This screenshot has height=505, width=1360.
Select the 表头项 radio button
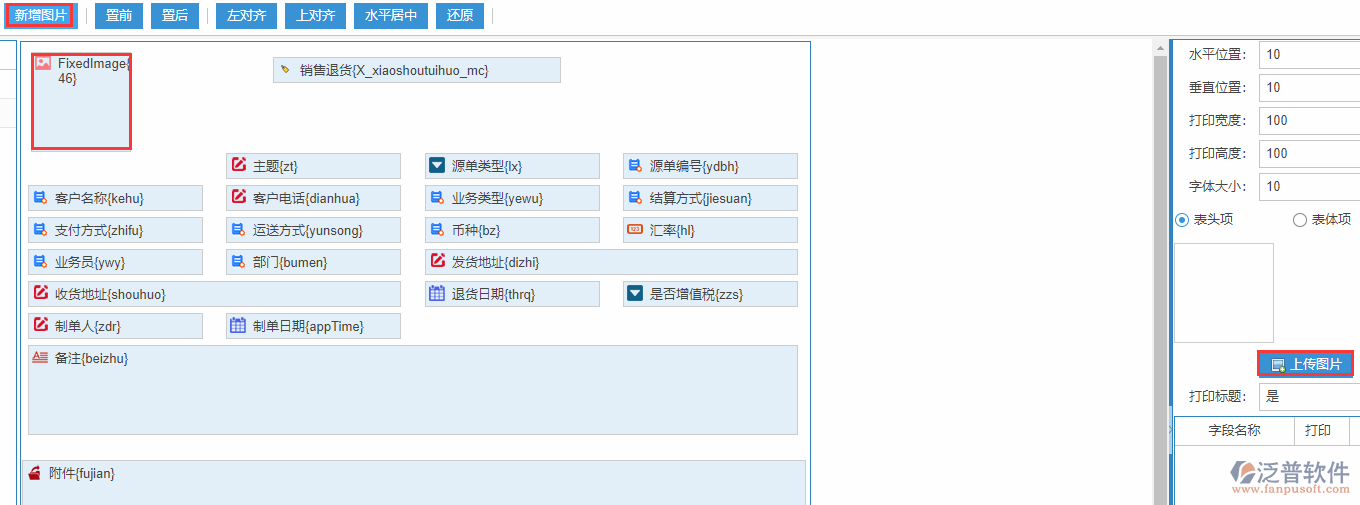coord(1182,220)
